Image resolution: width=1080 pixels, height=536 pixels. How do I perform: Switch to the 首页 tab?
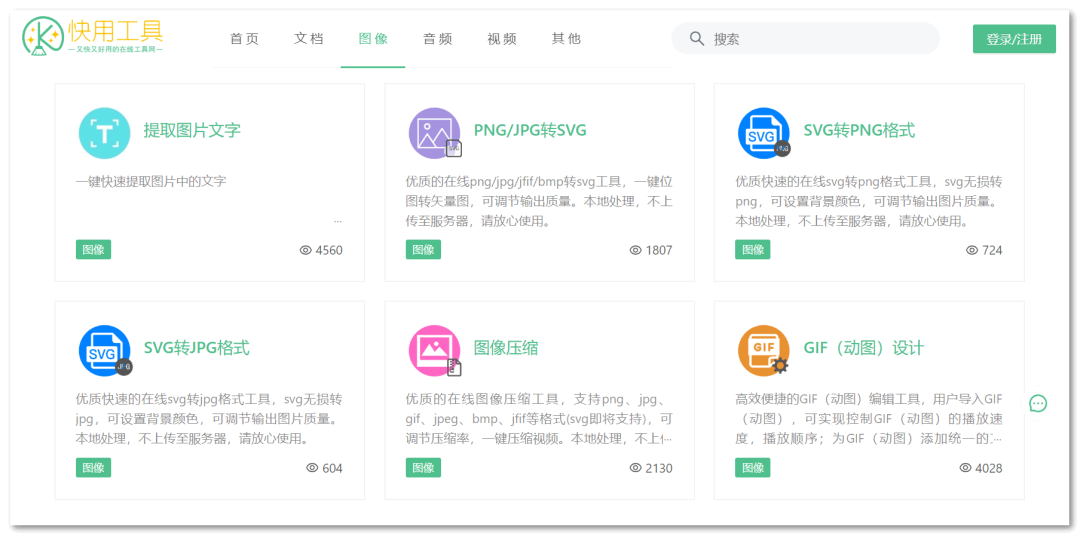(x=244, y=39)
